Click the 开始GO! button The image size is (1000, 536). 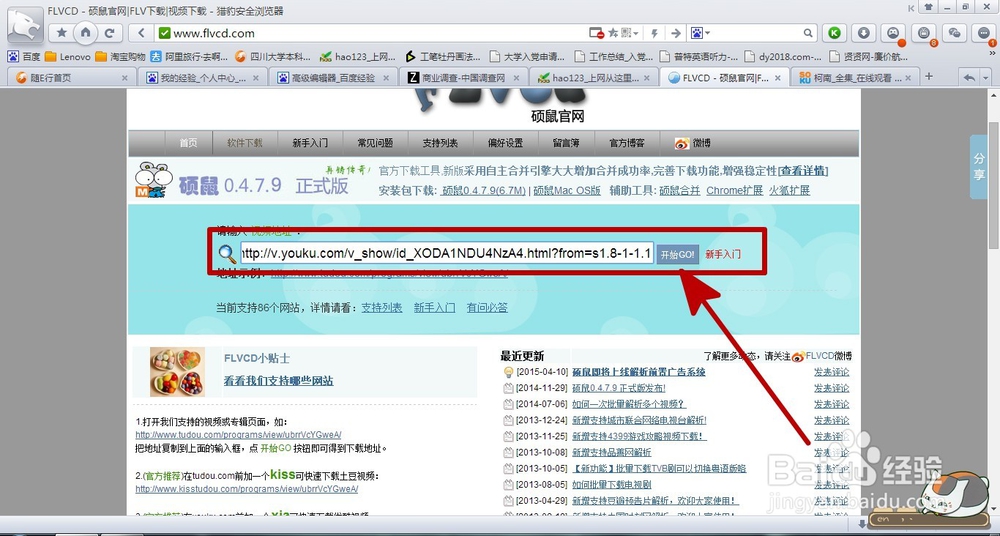(x=677, y=254)
